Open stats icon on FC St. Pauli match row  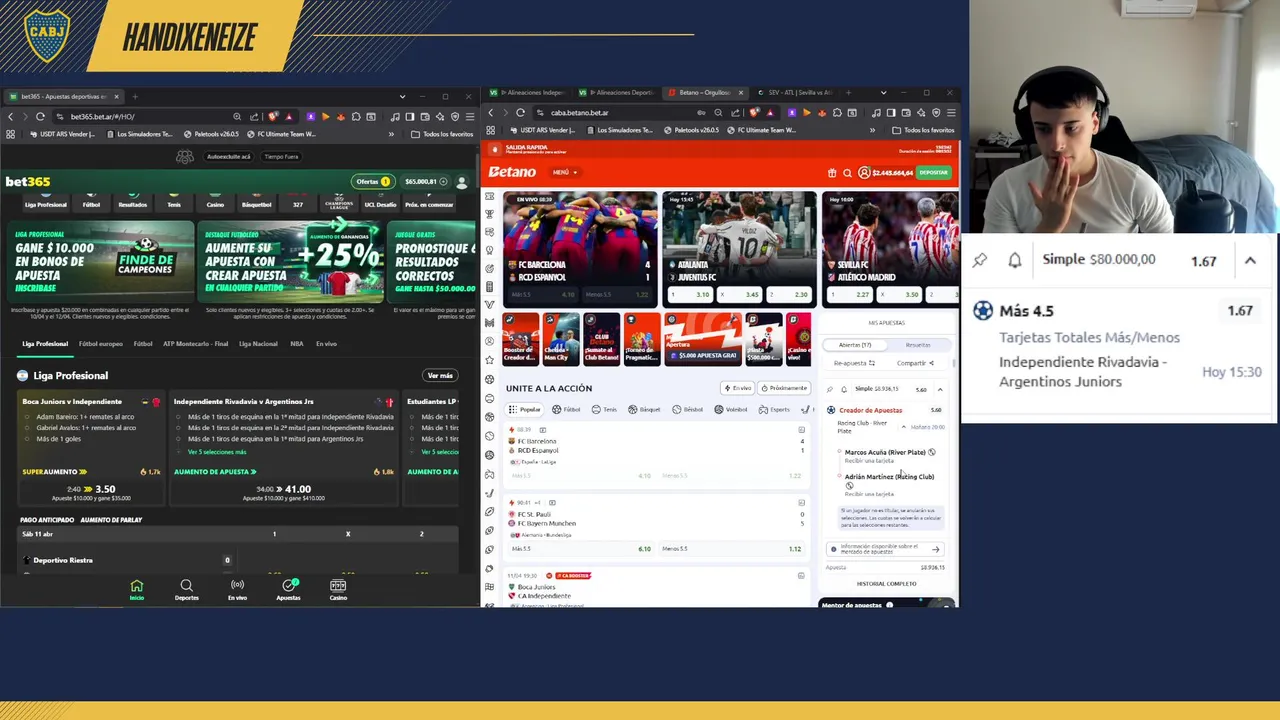tap(801, 503)
